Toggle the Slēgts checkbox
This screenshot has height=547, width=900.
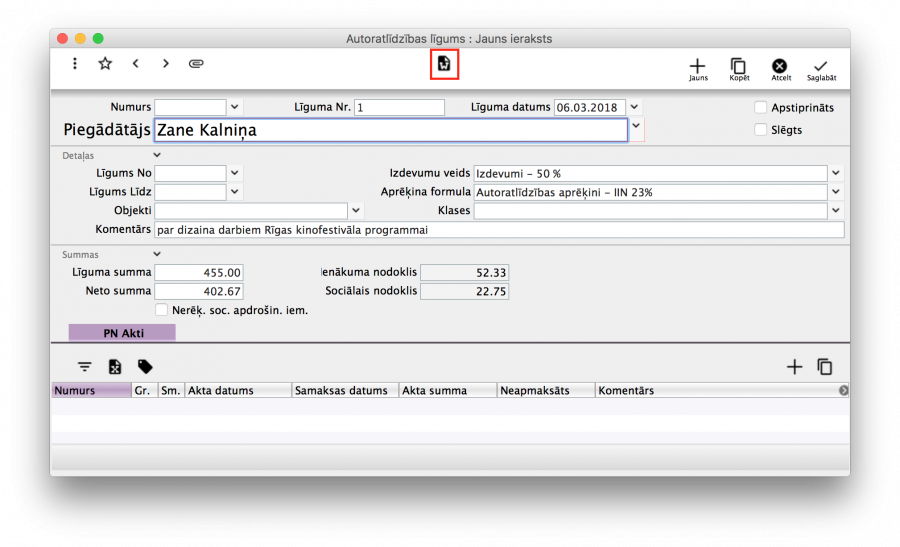[x=761, y=130]
